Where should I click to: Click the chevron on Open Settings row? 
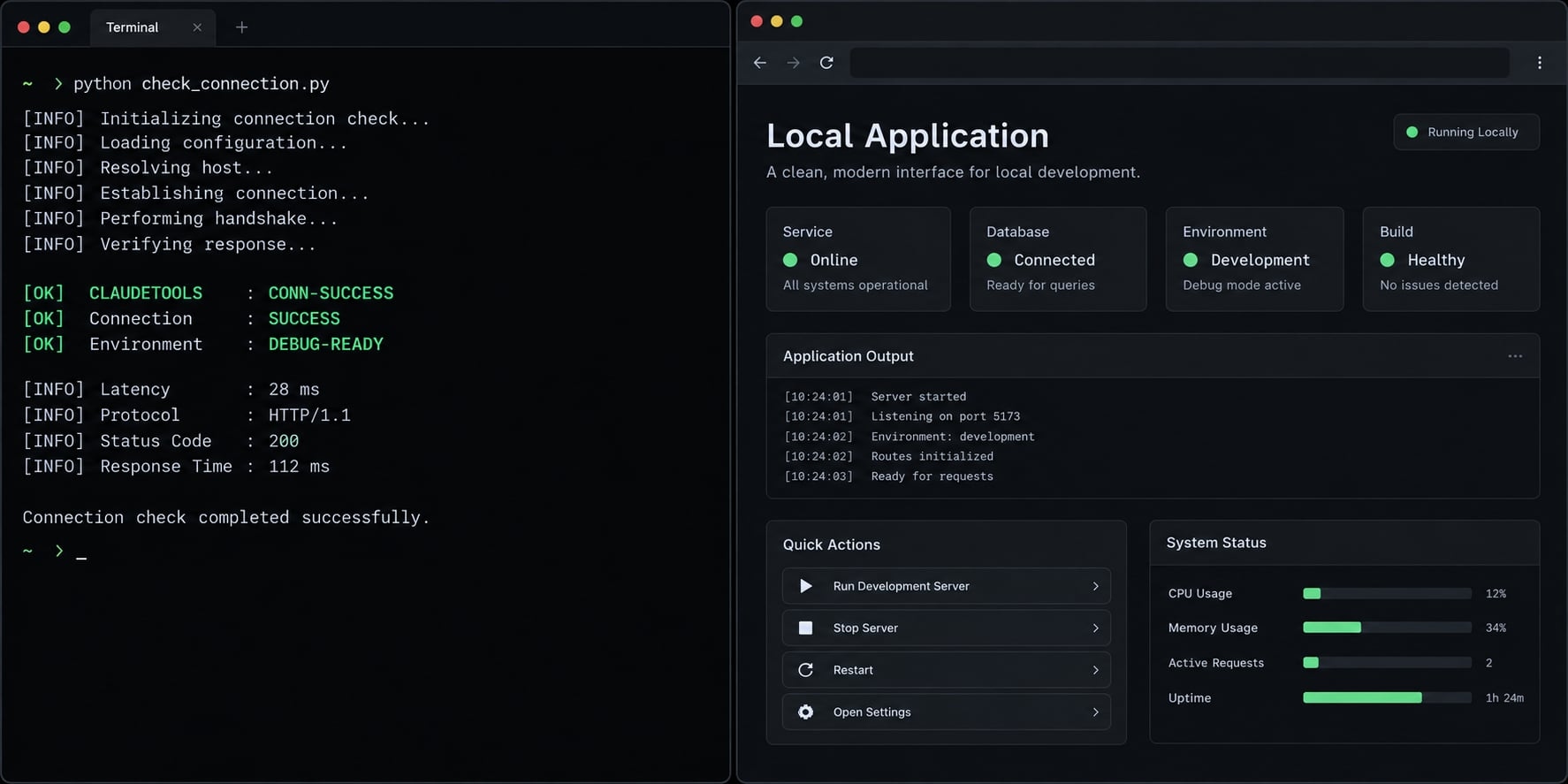pyautogui.click(x=1095, y=712)
